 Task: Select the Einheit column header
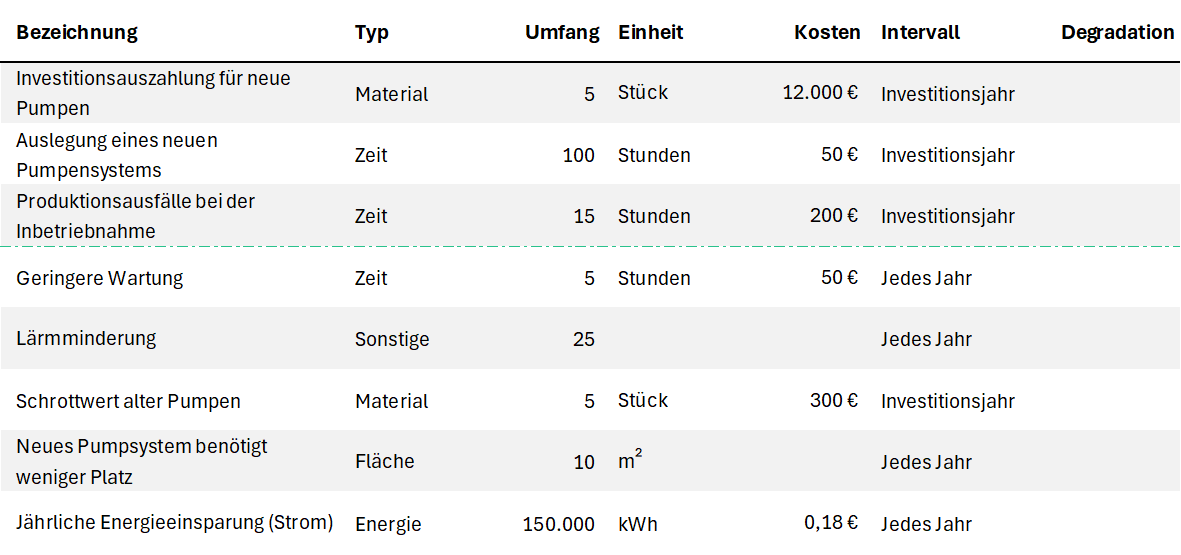(x=650, y=32)
